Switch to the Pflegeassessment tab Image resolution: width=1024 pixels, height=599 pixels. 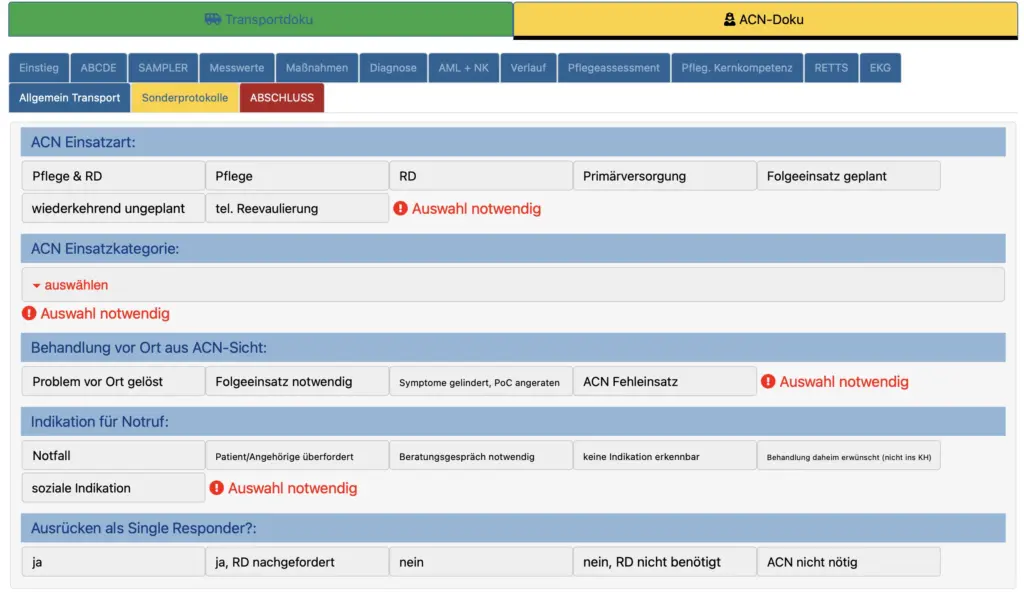(614, 68)
